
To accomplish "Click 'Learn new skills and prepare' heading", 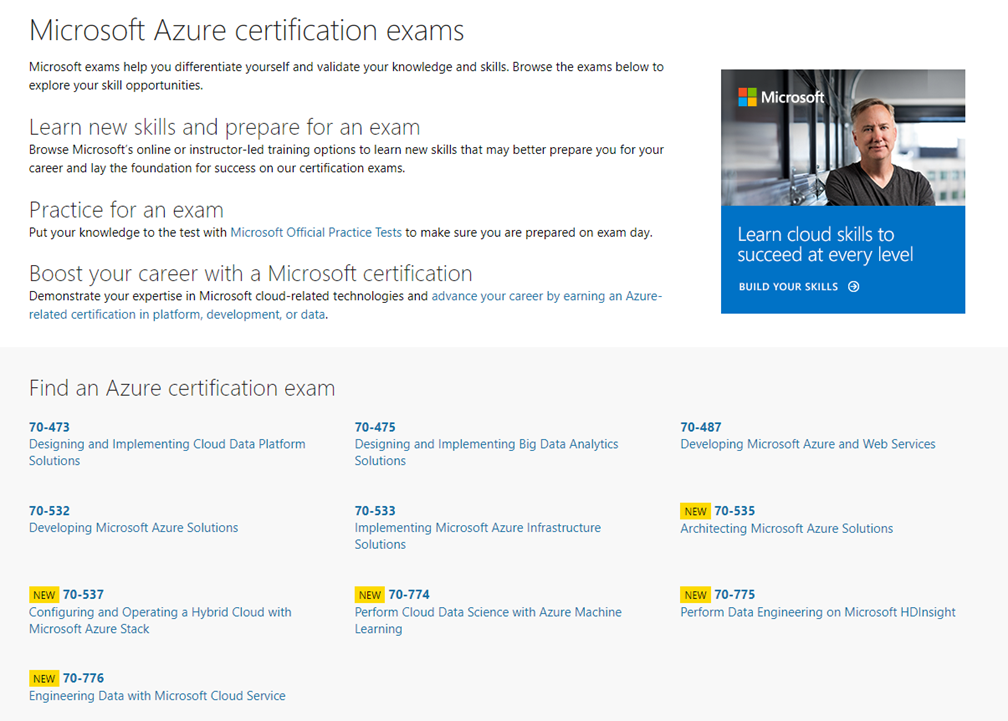I will [224, 127].
